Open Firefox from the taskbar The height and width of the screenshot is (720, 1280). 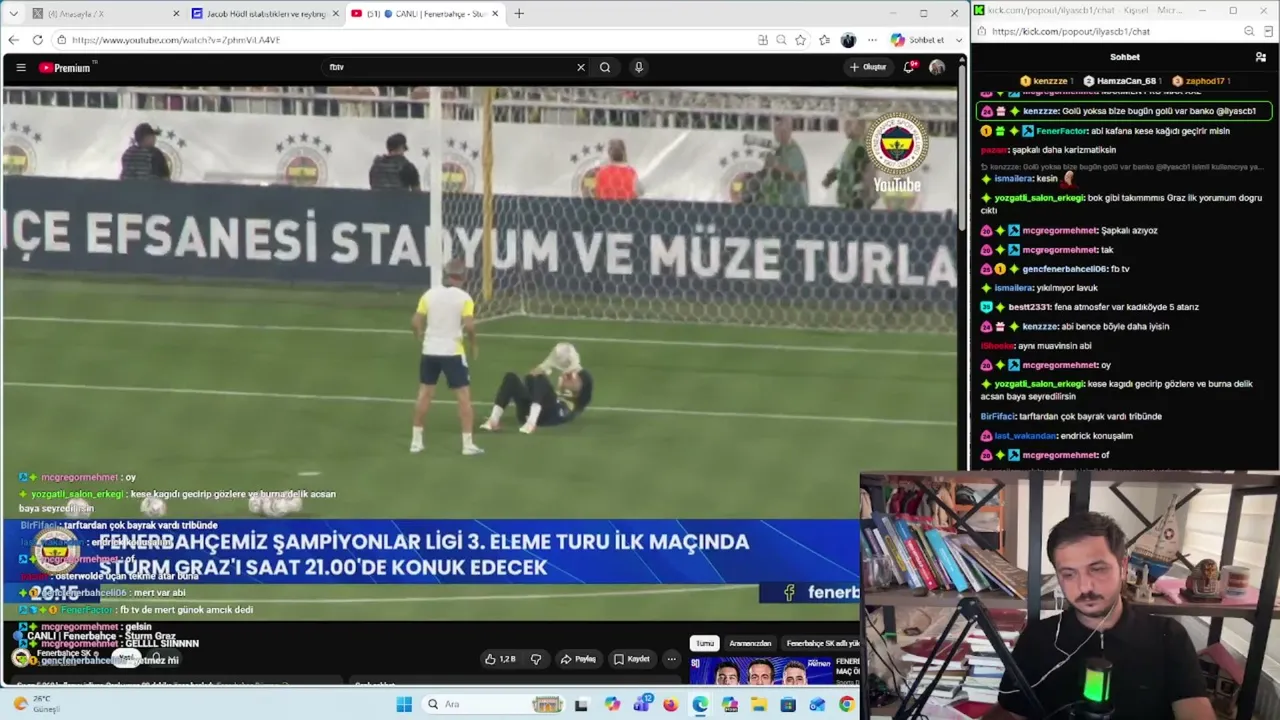[x=670, y=704]
